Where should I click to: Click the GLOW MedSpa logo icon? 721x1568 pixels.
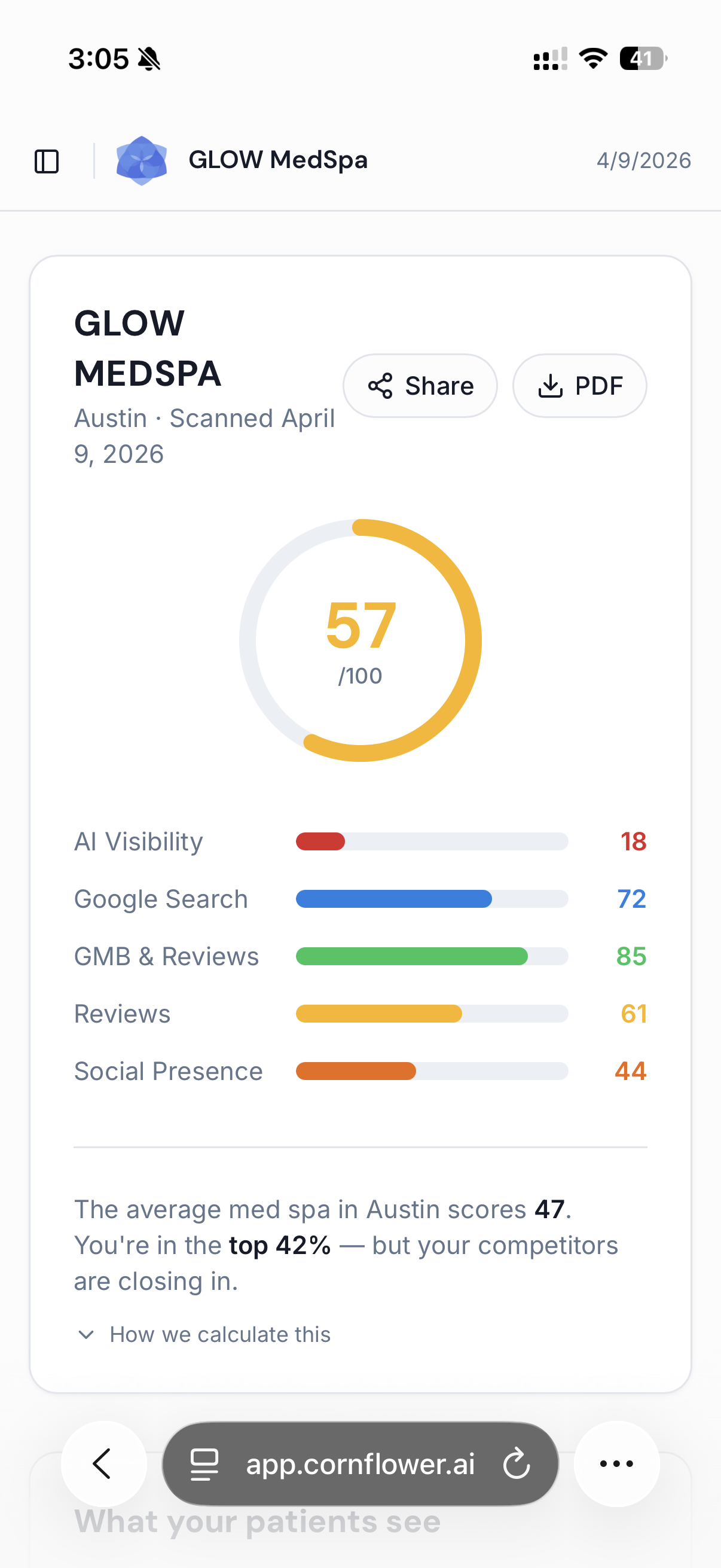pyautogui.click(x=142, y=160)
